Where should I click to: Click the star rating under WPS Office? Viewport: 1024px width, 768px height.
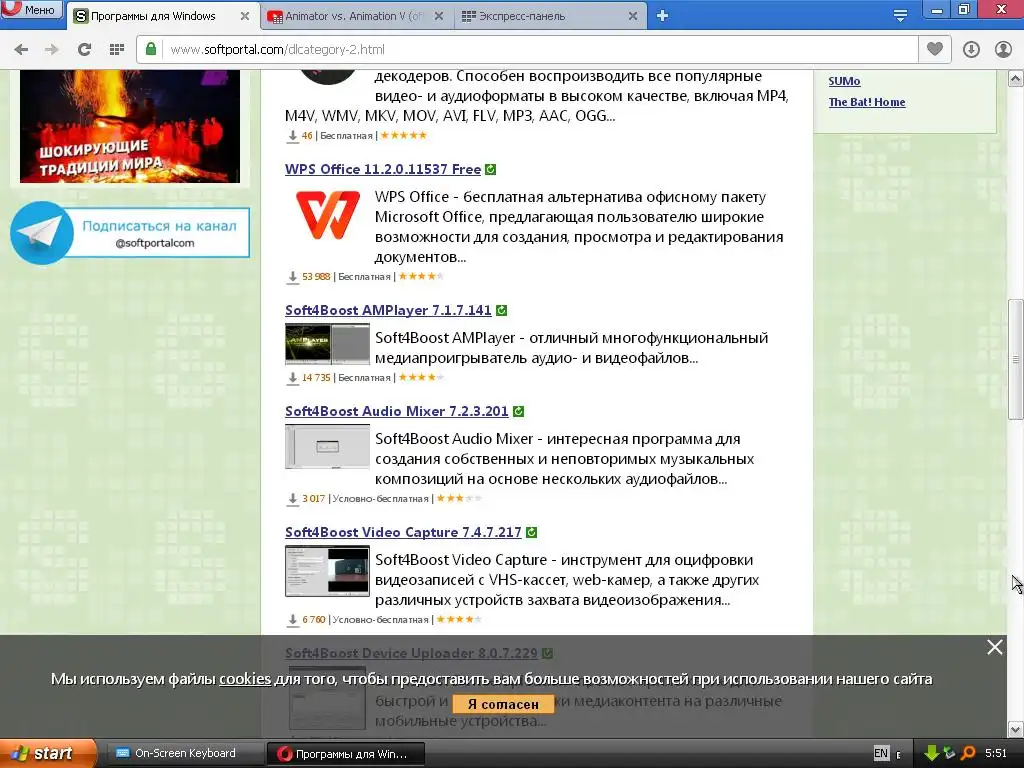click(x=421, y=276)
